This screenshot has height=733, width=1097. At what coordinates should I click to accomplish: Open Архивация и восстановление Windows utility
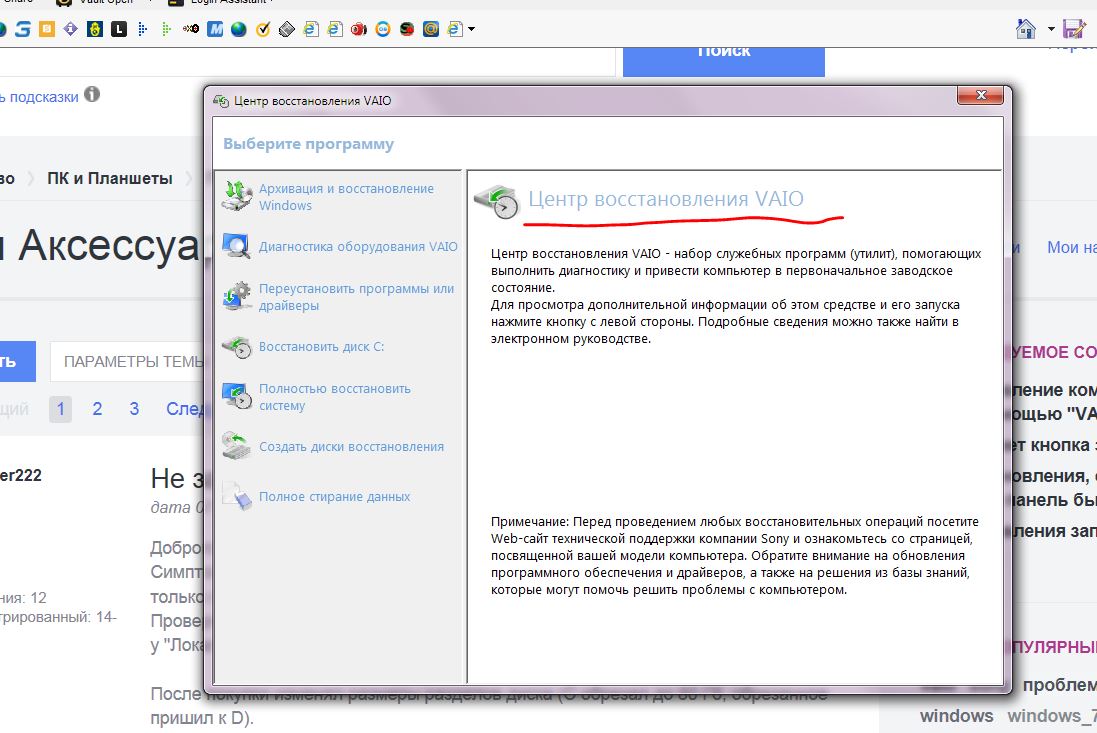coord(346,197)
